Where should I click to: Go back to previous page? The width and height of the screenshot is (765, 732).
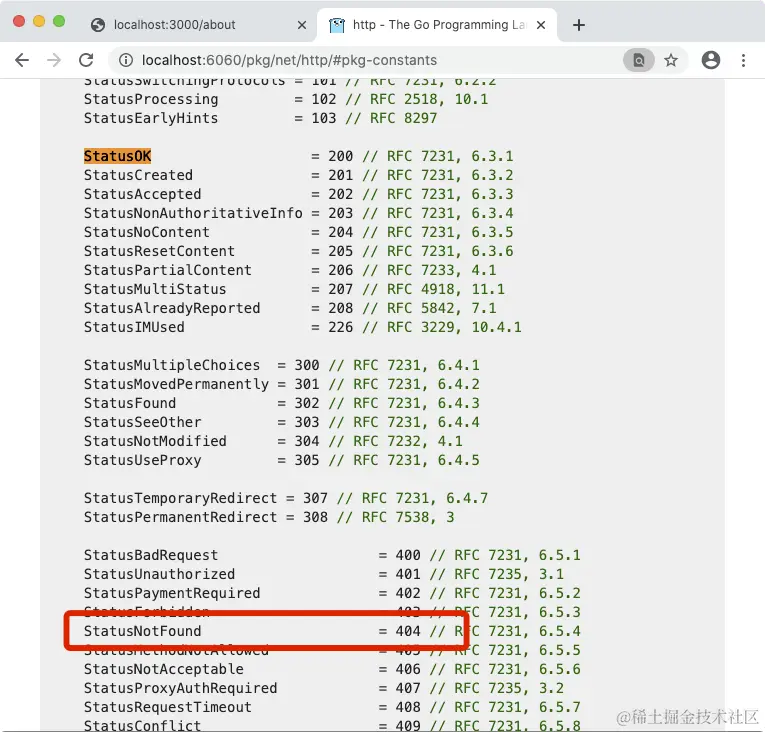pos(22,60)
